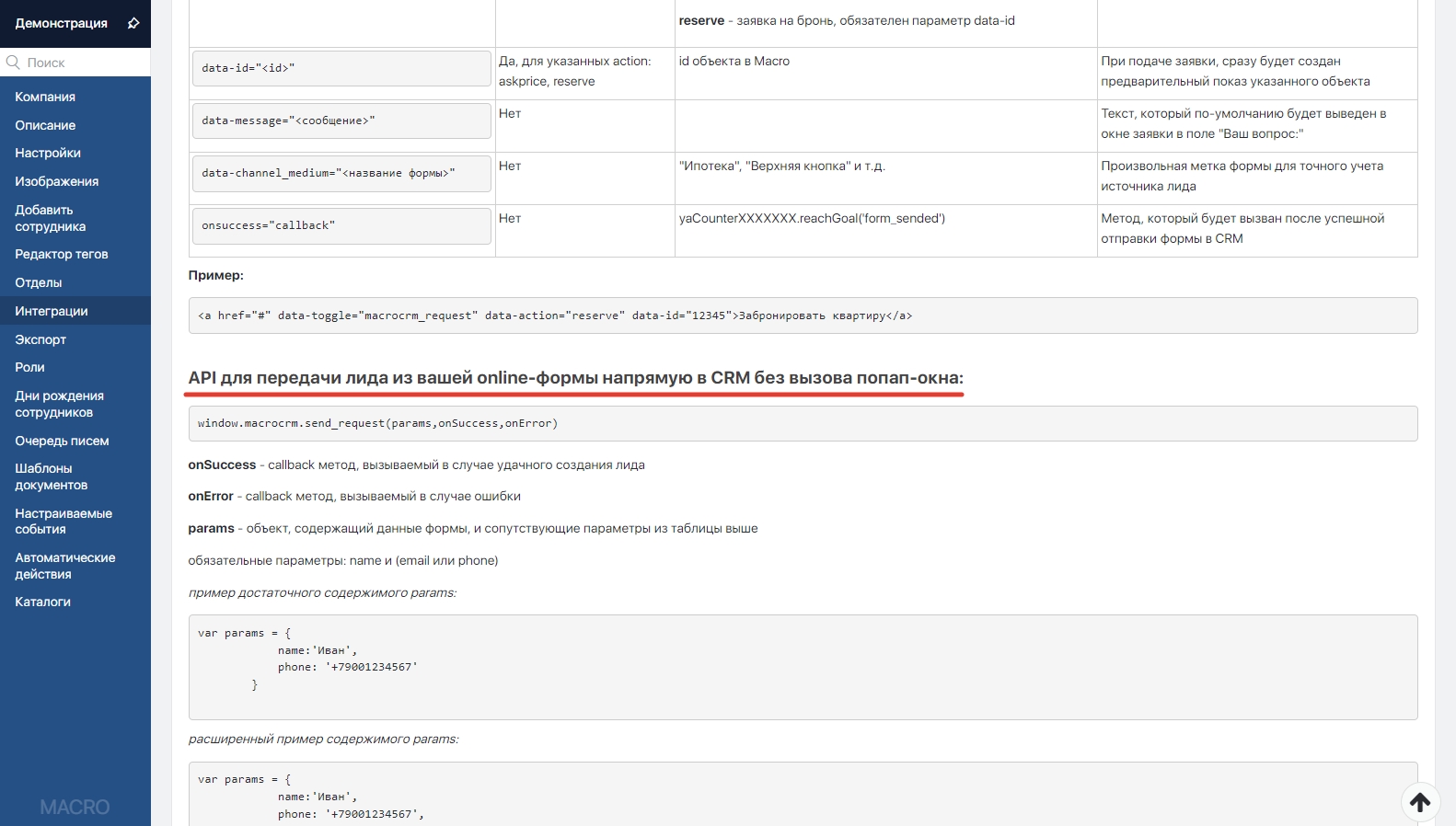Open the Описание sidebar item
Screen dimensions: 1456x826
pos(45,125)
